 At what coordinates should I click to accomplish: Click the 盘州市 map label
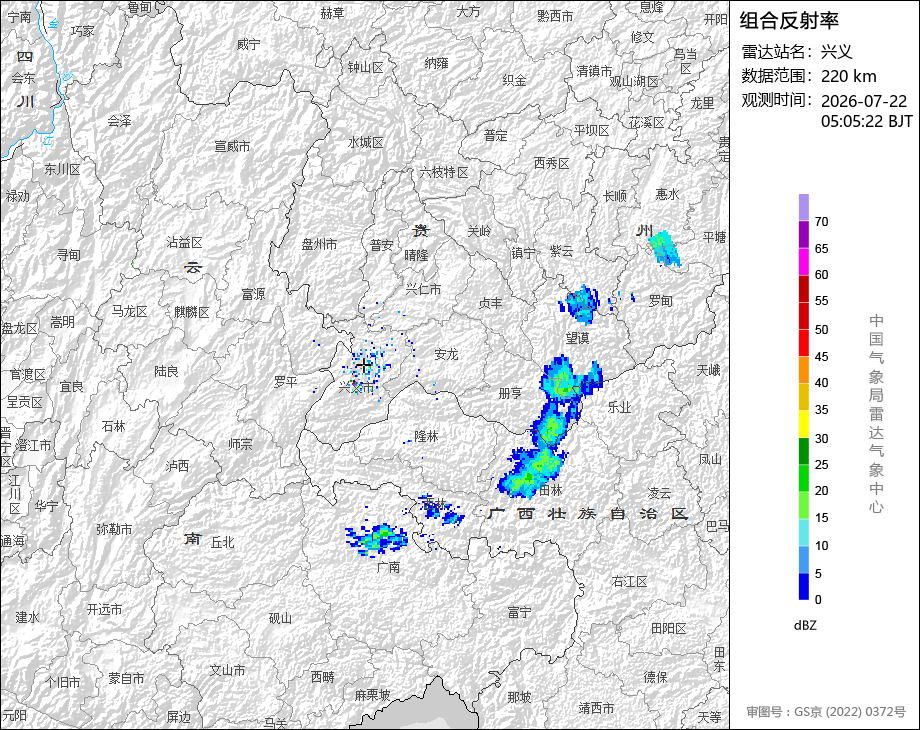point(319,244)
